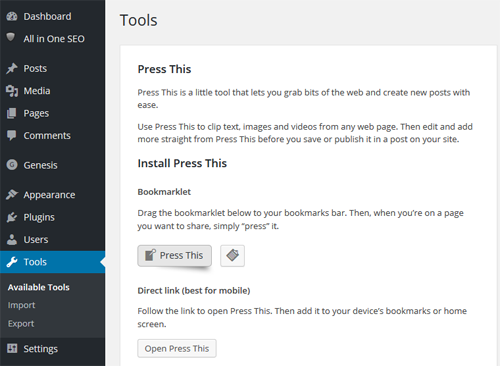Viewport: 500px width, 366px height.
Task: Select Available Tools submenu link
Action: 39,287
